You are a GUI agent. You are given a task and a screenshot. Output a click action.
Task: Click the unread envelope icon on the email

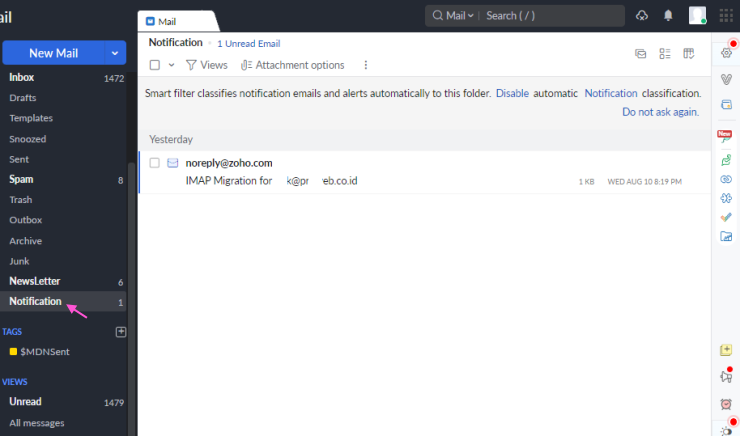click(x=173, y=163)
